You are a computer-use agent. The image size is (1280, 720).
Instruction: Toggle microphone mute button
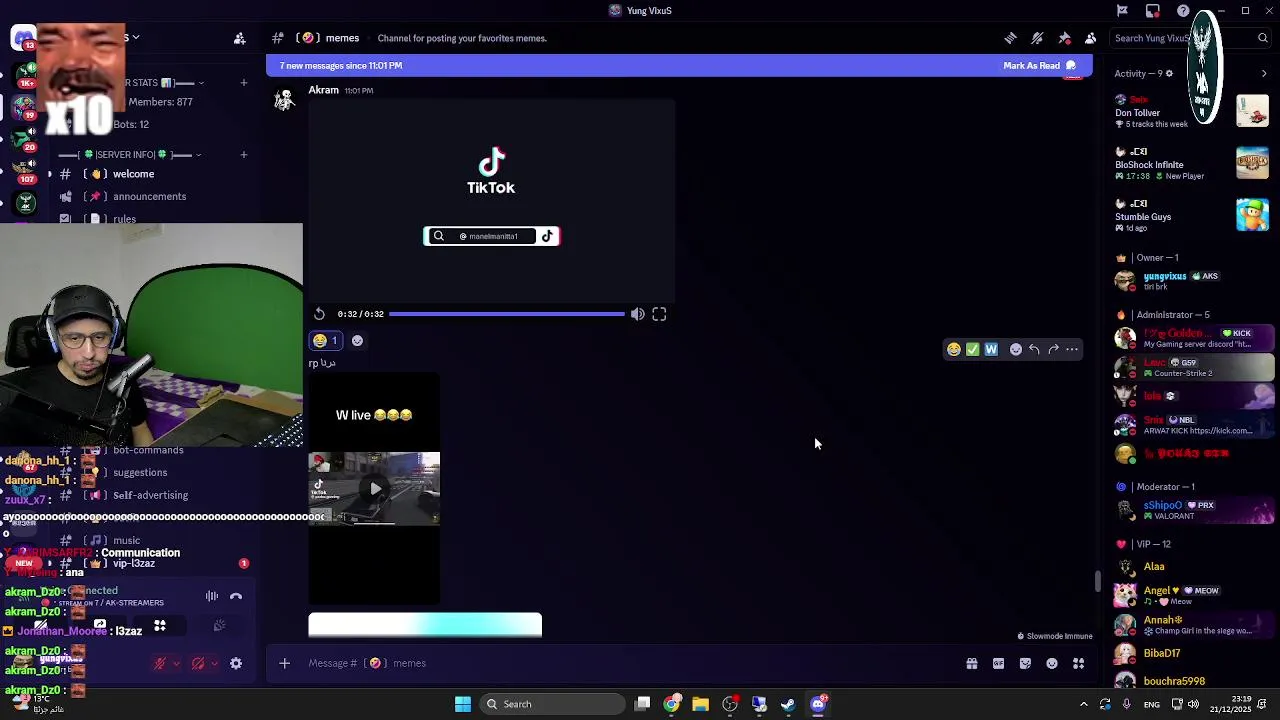160,663
